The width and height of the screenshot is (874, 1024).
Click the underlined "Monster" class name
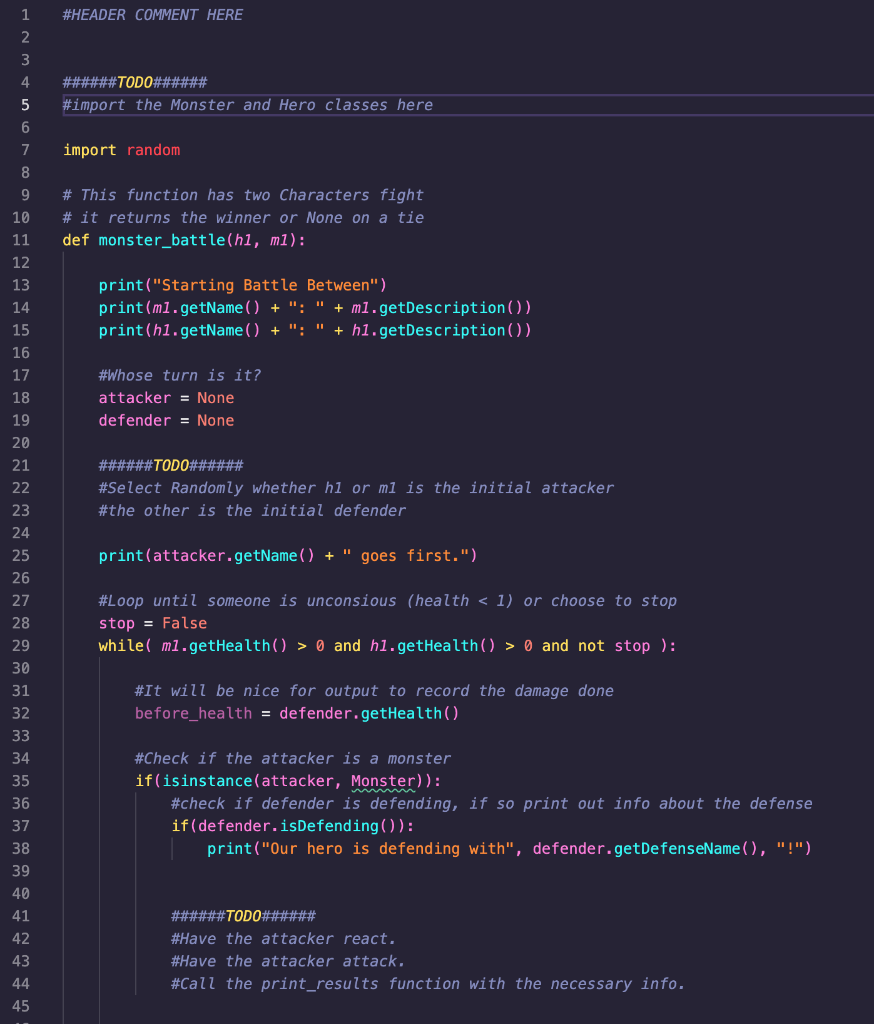[383, 781]
